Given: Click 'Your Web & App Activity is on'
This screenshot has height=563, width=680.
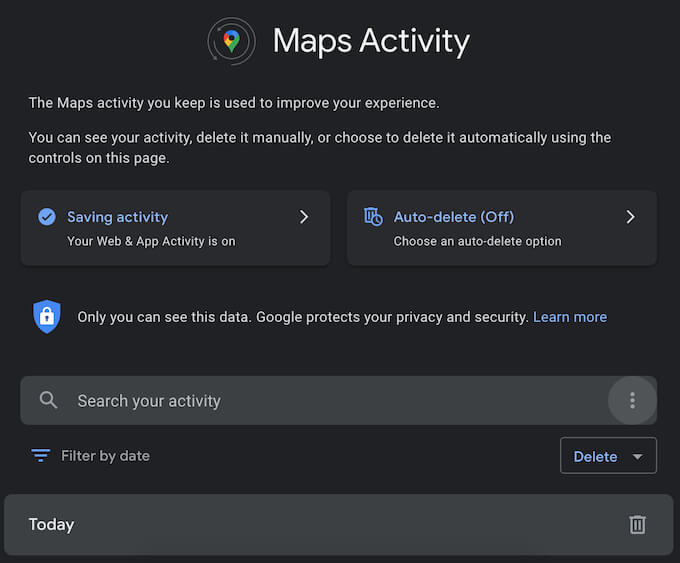Looking at the screenshot, I should 151,241.
